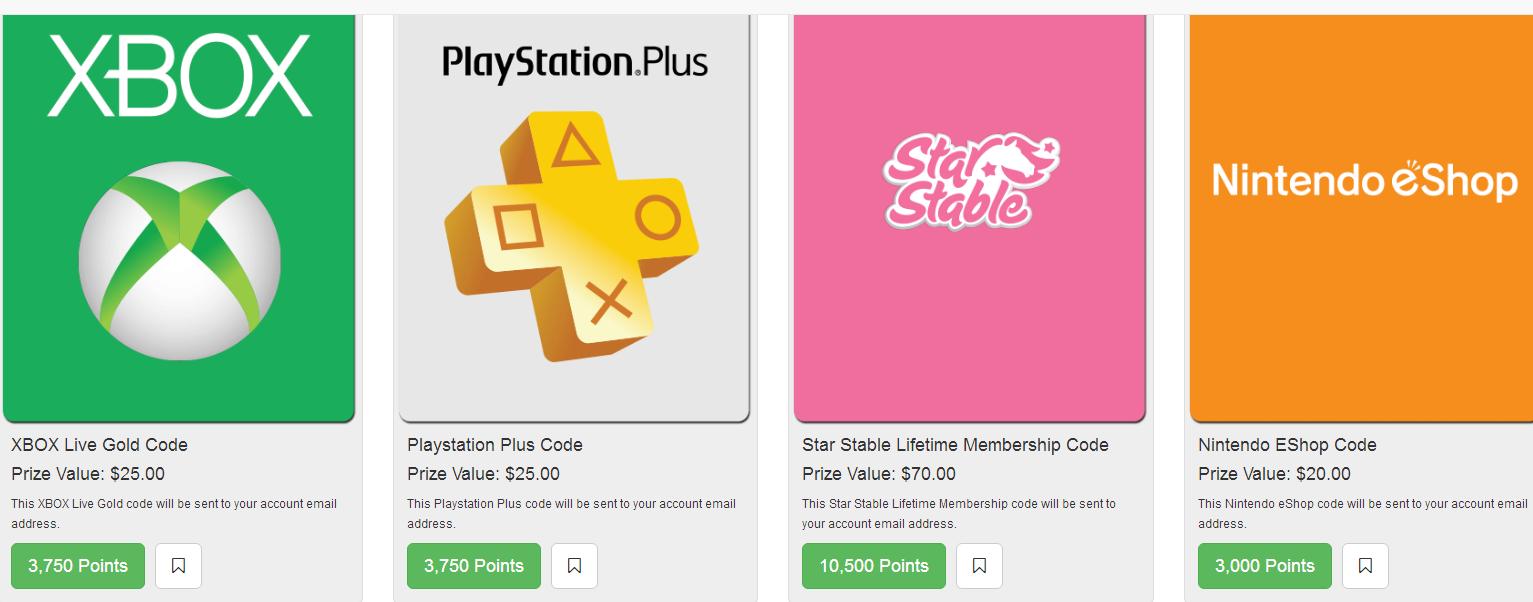Viewport: 1533px width, 602px height.
Task: Click the Playstation Plus Code title
Action: pos(494,445)
